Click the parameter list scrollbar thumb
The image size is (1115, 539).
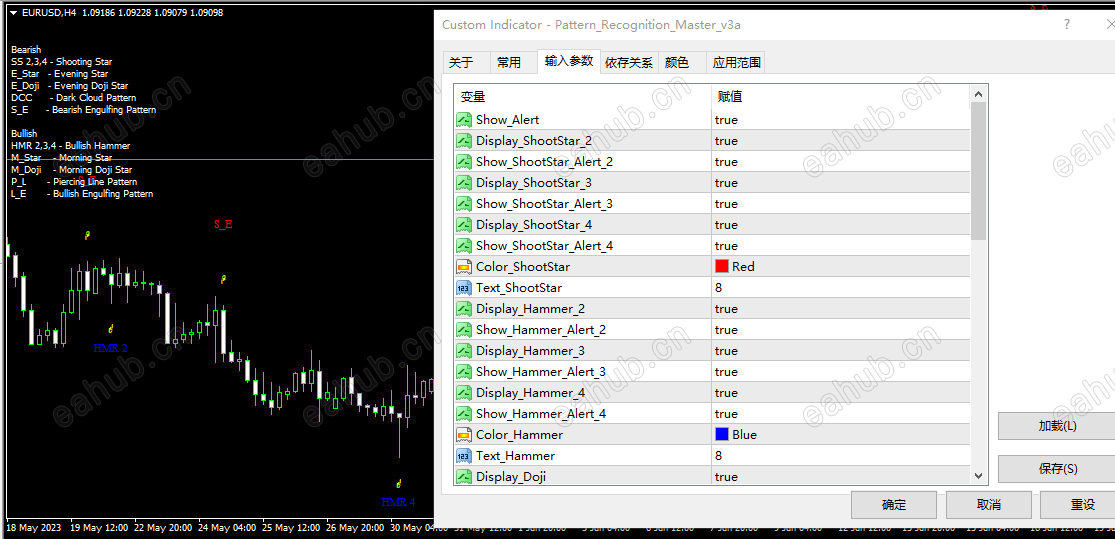(978, 171)
